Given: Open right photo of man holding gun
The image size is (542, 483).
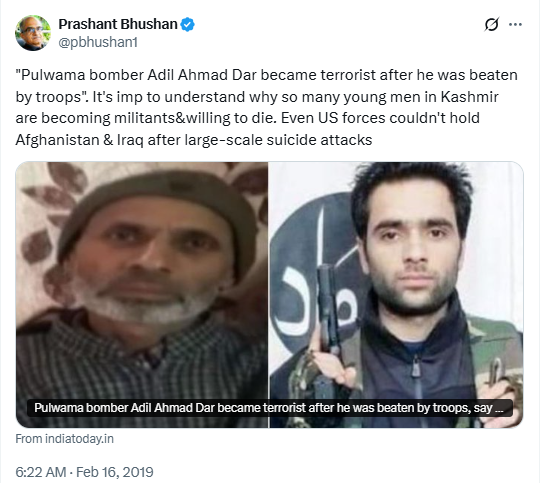Looking at the screenshot, I should point(396,295).
